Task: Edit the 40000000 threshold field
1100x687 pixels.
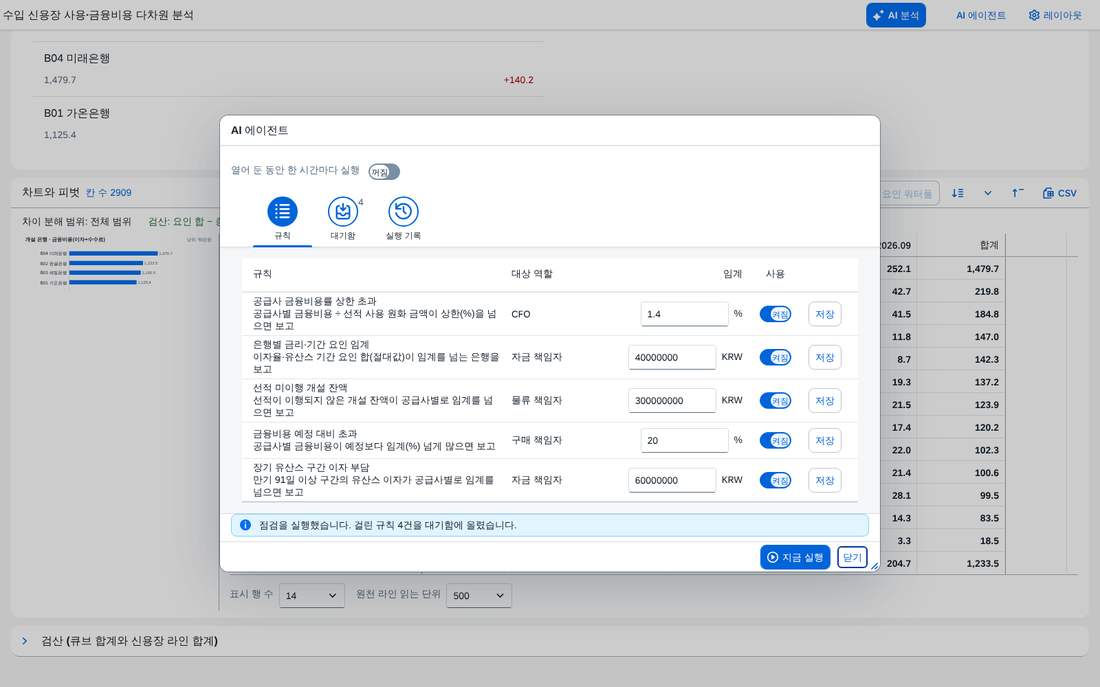Action: (x=672, y=357)
